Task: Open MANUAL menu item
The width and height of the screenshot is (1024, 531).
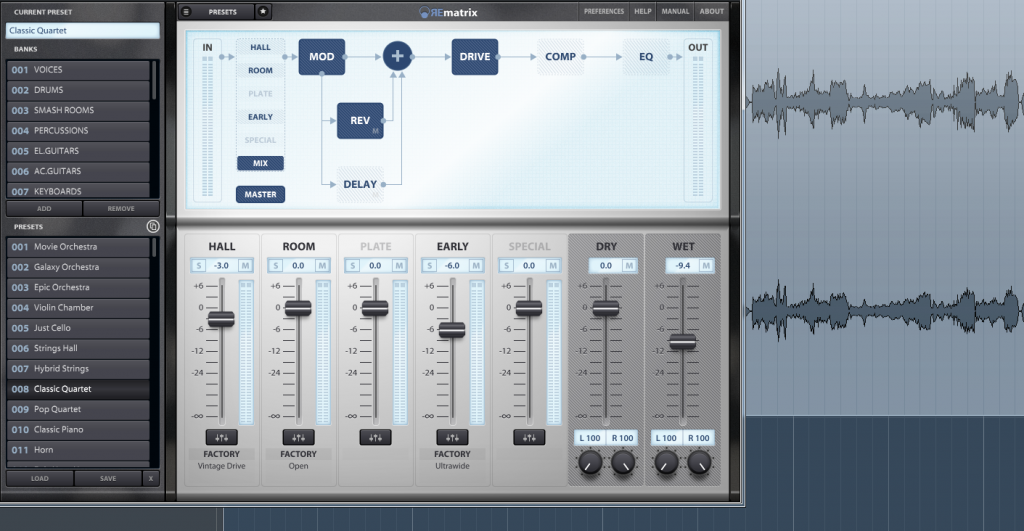Action: (x=675, y=11)
